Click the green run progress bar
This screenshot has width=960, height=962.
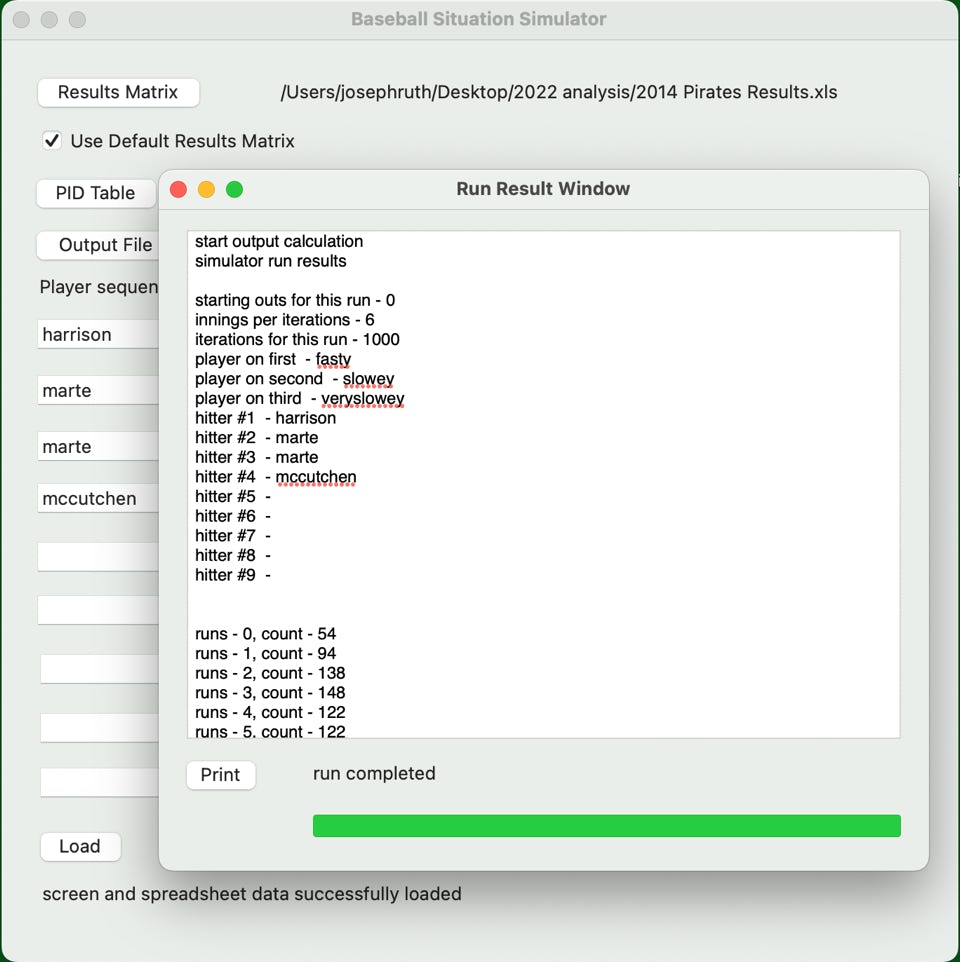point(607,826)
